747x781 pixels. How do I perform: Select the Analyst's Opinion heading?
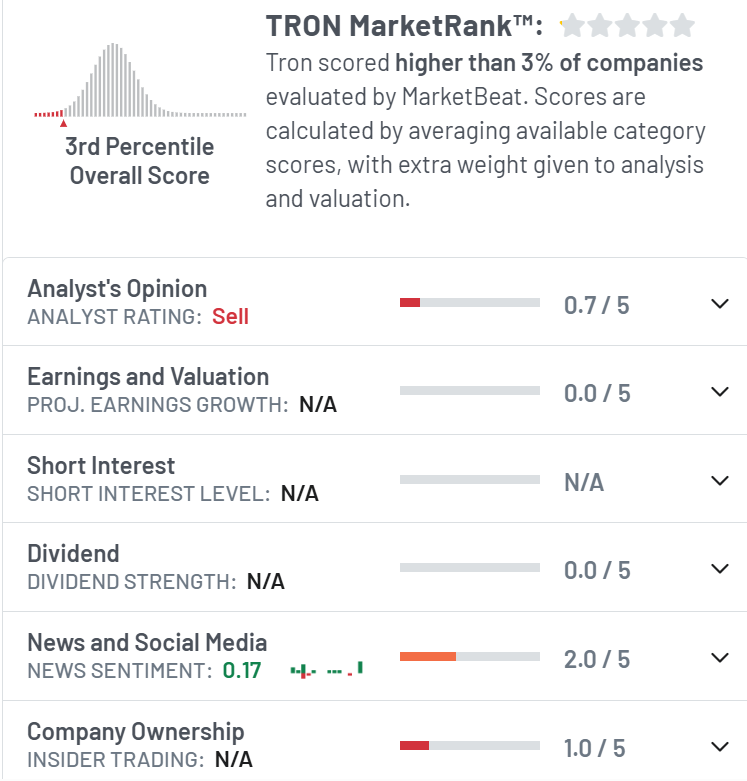pos(117,289)
